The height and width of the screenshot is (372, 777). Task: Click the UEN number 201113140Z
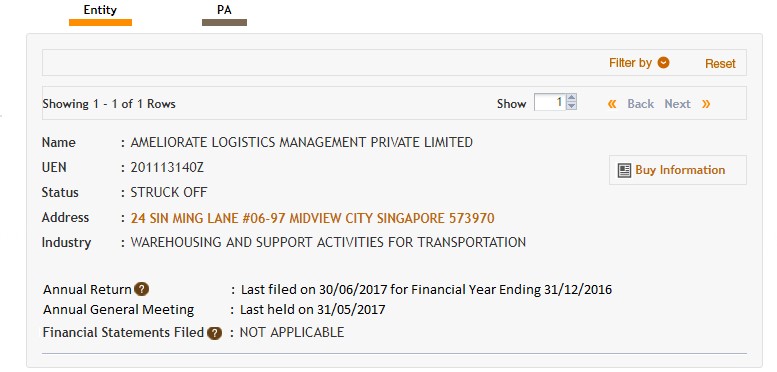167,168
